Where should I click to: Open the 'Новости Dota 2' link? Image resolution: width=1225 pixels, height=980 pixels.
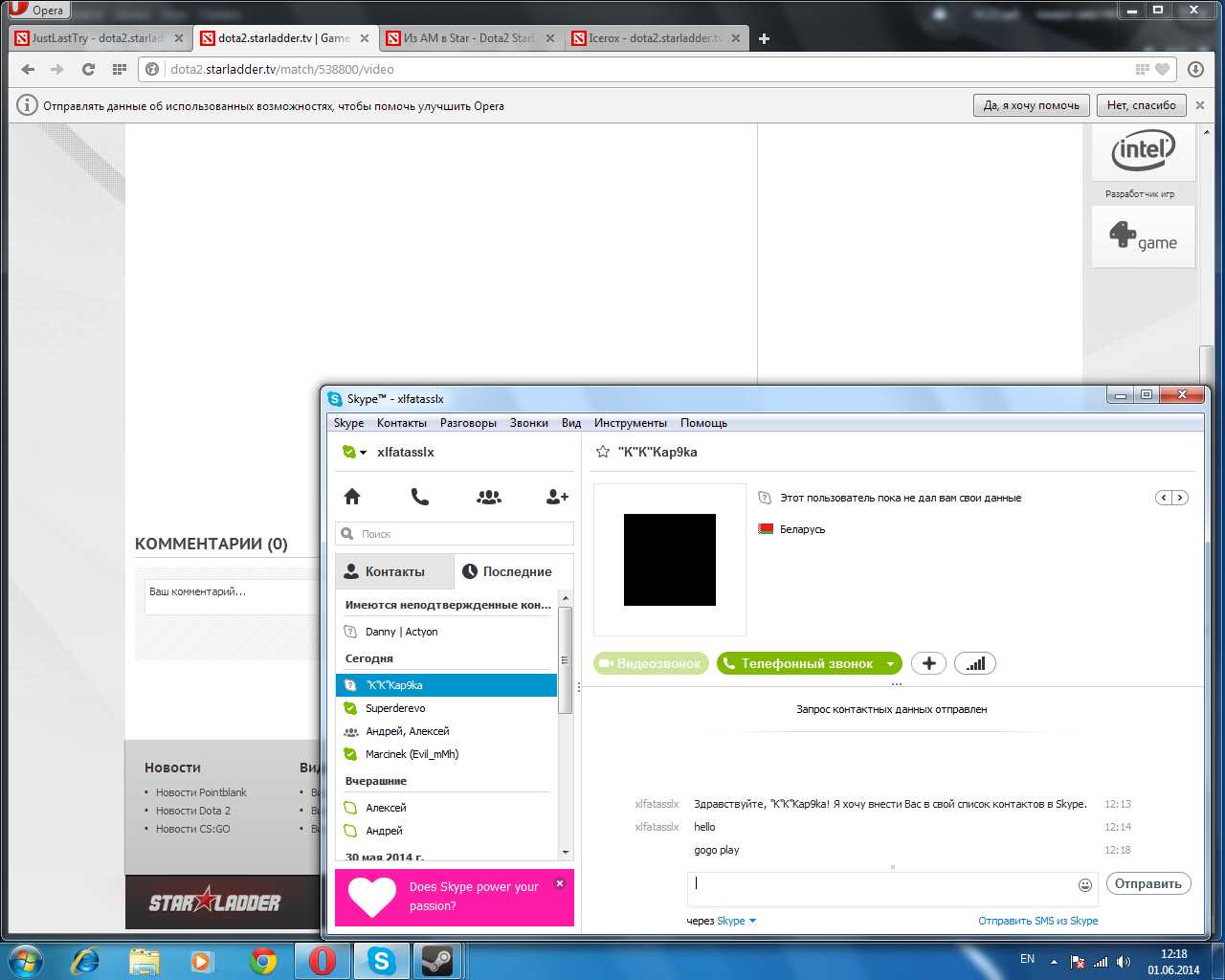click(193, 811)
